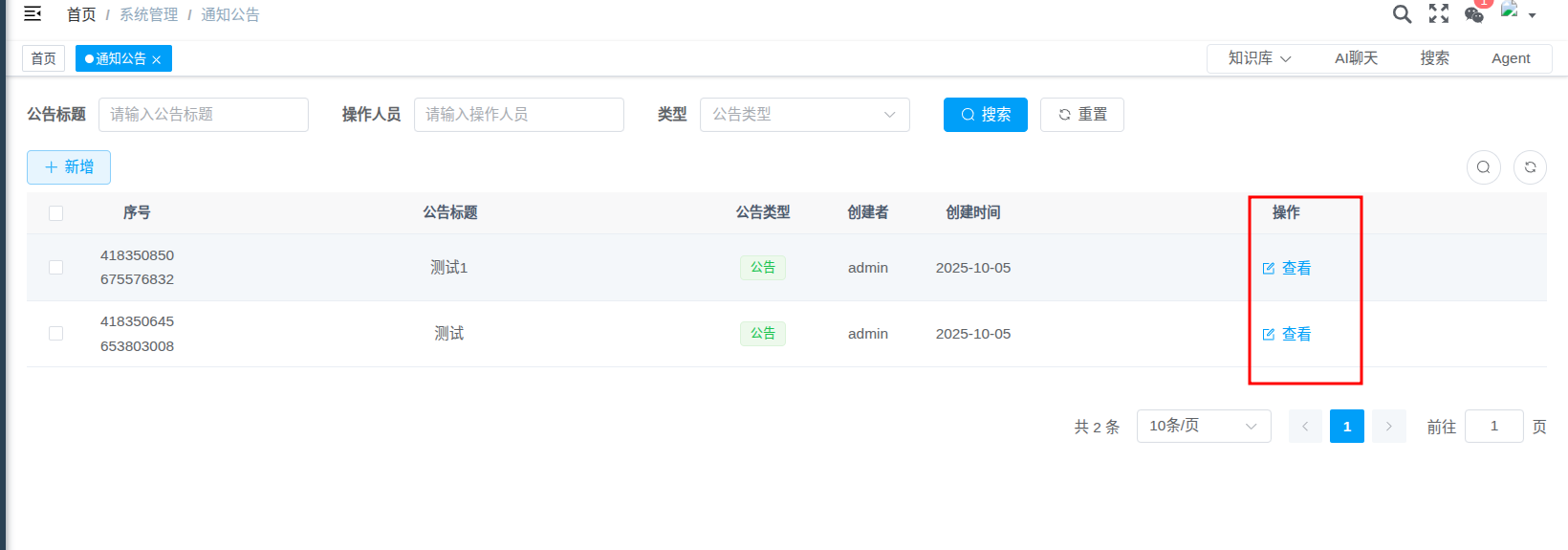
Task: Click the blue 搜索 button
Action: [x=985, y=115]
